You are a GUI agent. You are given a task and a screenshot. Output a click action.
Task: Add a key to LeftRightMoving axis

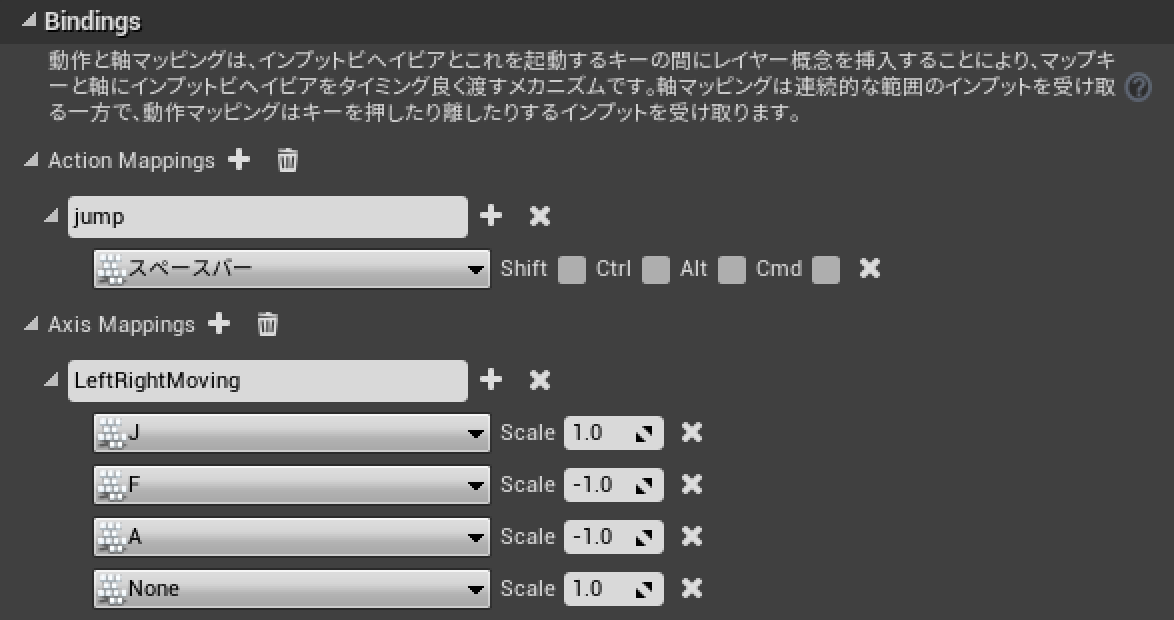490,380
